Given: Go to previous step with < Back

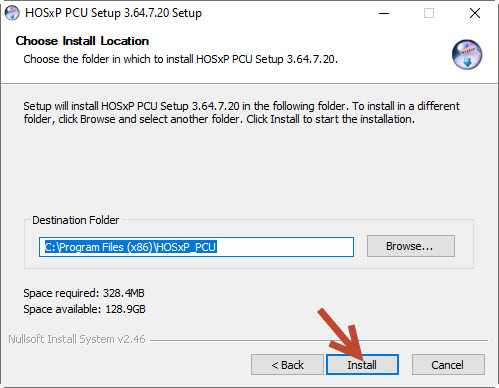Looking at the screenshot, I should (x=287, y=365).
